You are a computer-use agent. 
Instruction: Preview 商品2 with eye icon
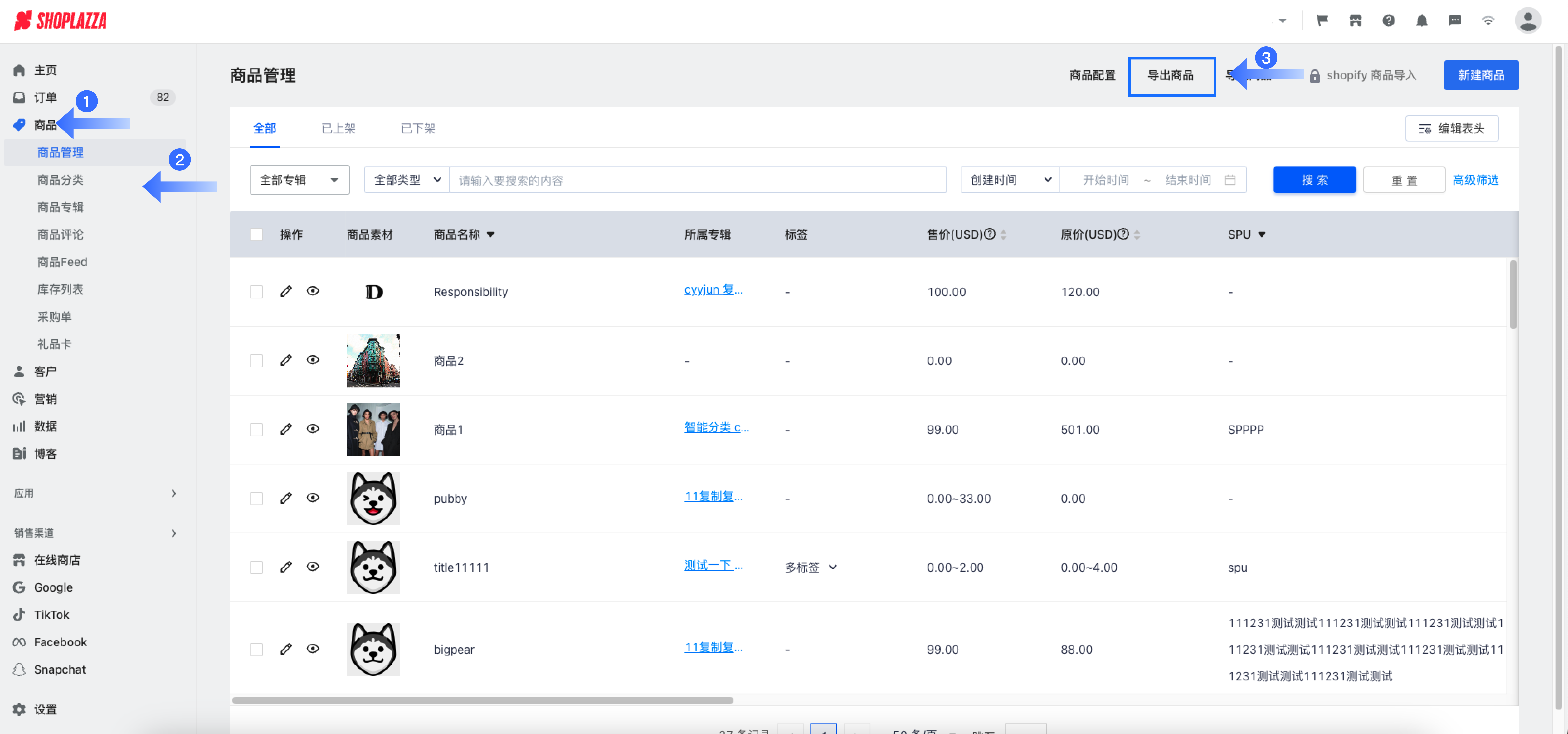coord(313,360)
